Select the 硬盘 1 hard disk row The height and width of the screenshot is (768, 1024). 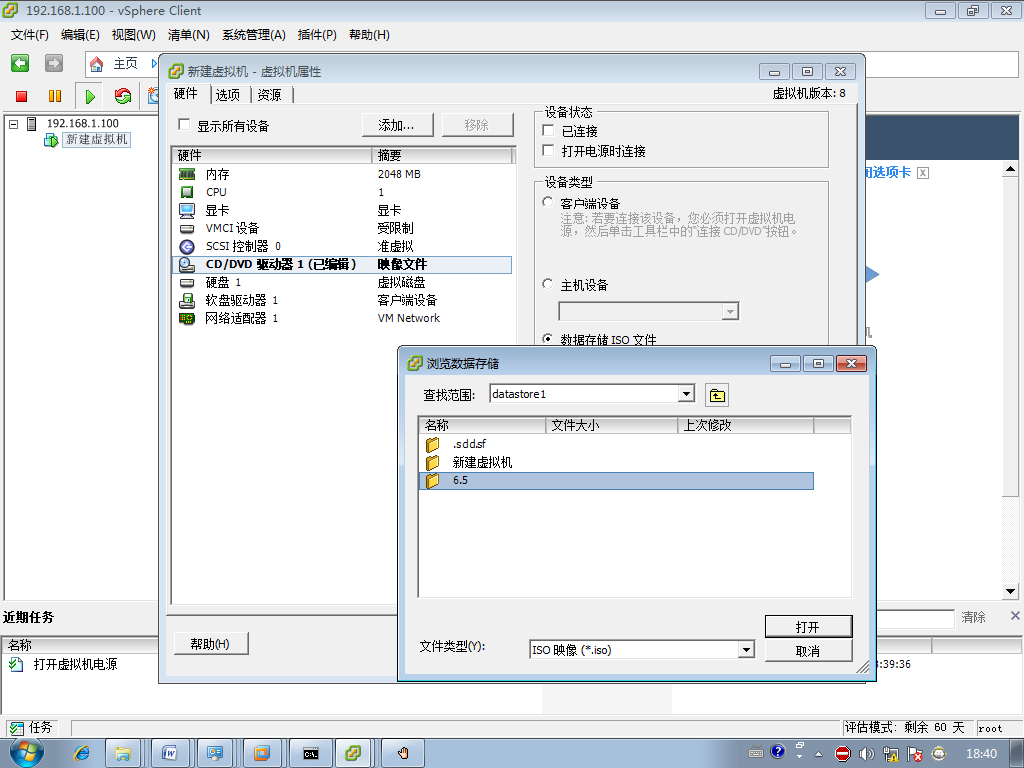(x=342, y=282)
